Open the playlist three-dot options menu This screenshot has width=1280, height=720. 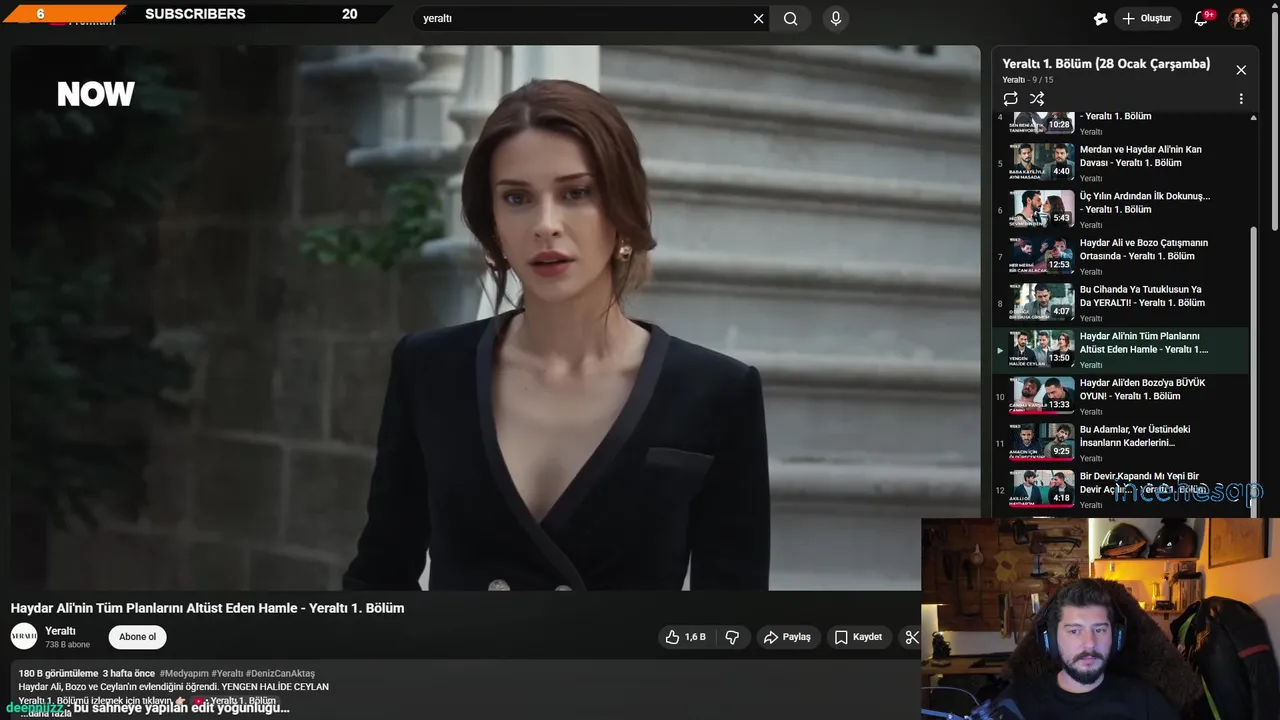[1241, 99]
